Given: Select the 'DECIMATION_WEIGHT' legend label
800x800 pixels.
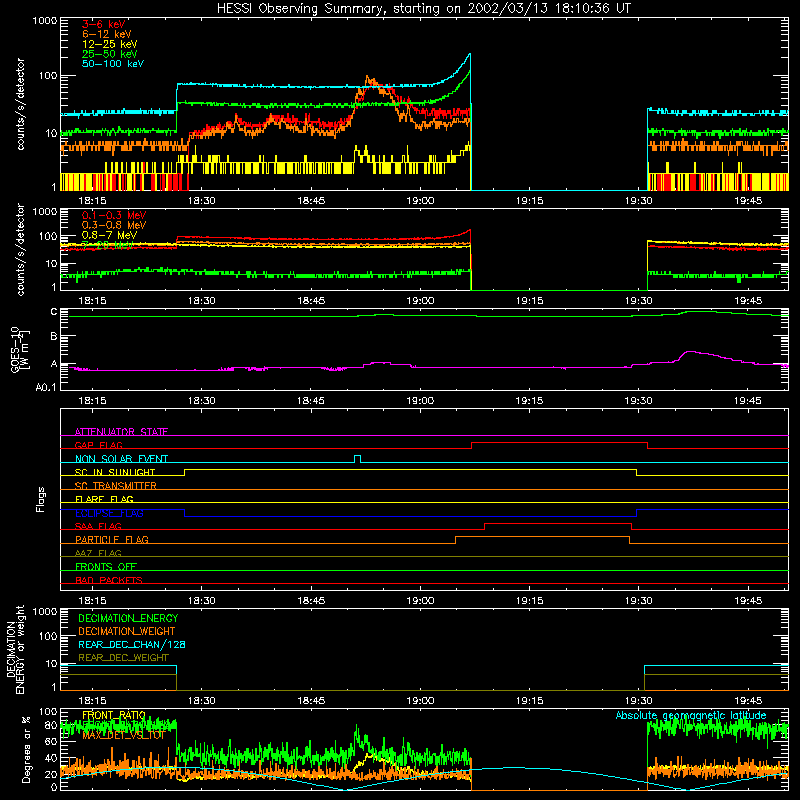Looking at the screenshot, I should [127, 631].
